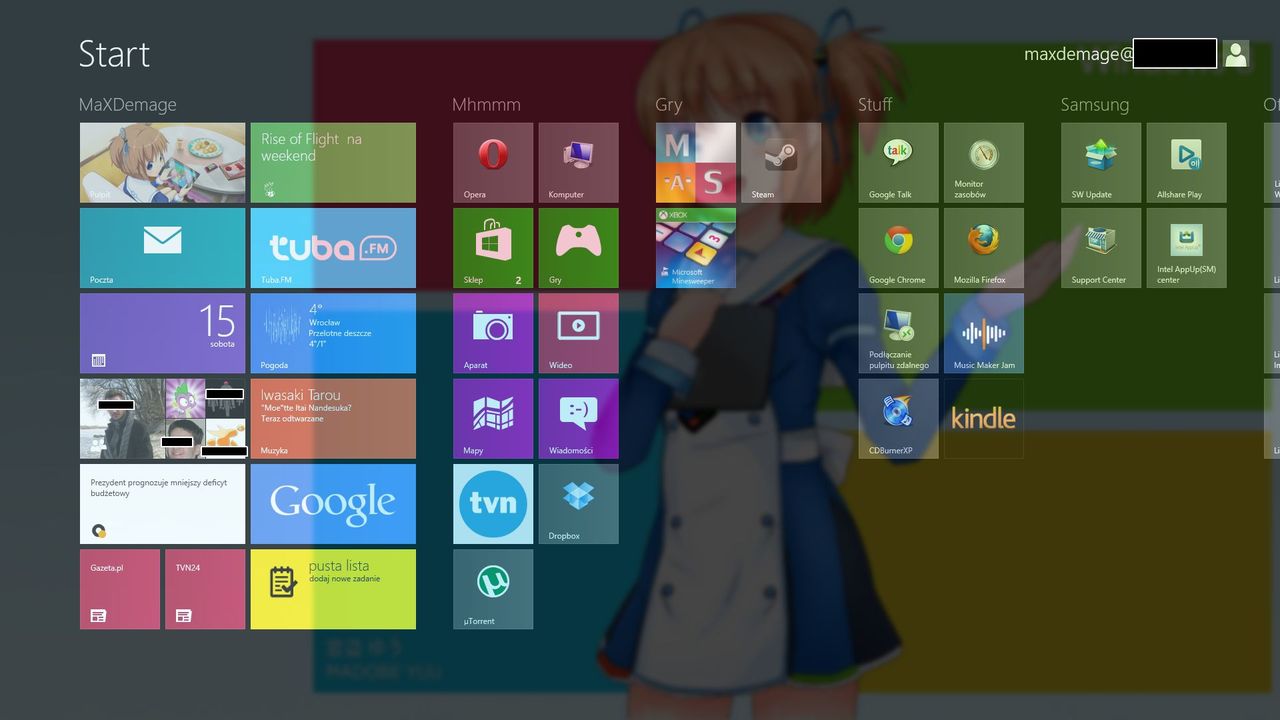1280x720 pixels.
Task: Open Samsung SW Update tile
Action: pos(1101,163)
